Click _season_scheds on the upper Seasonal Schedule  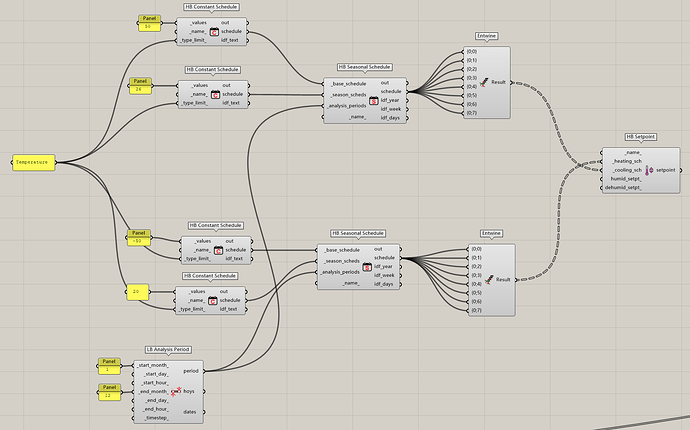pos(348,95)
